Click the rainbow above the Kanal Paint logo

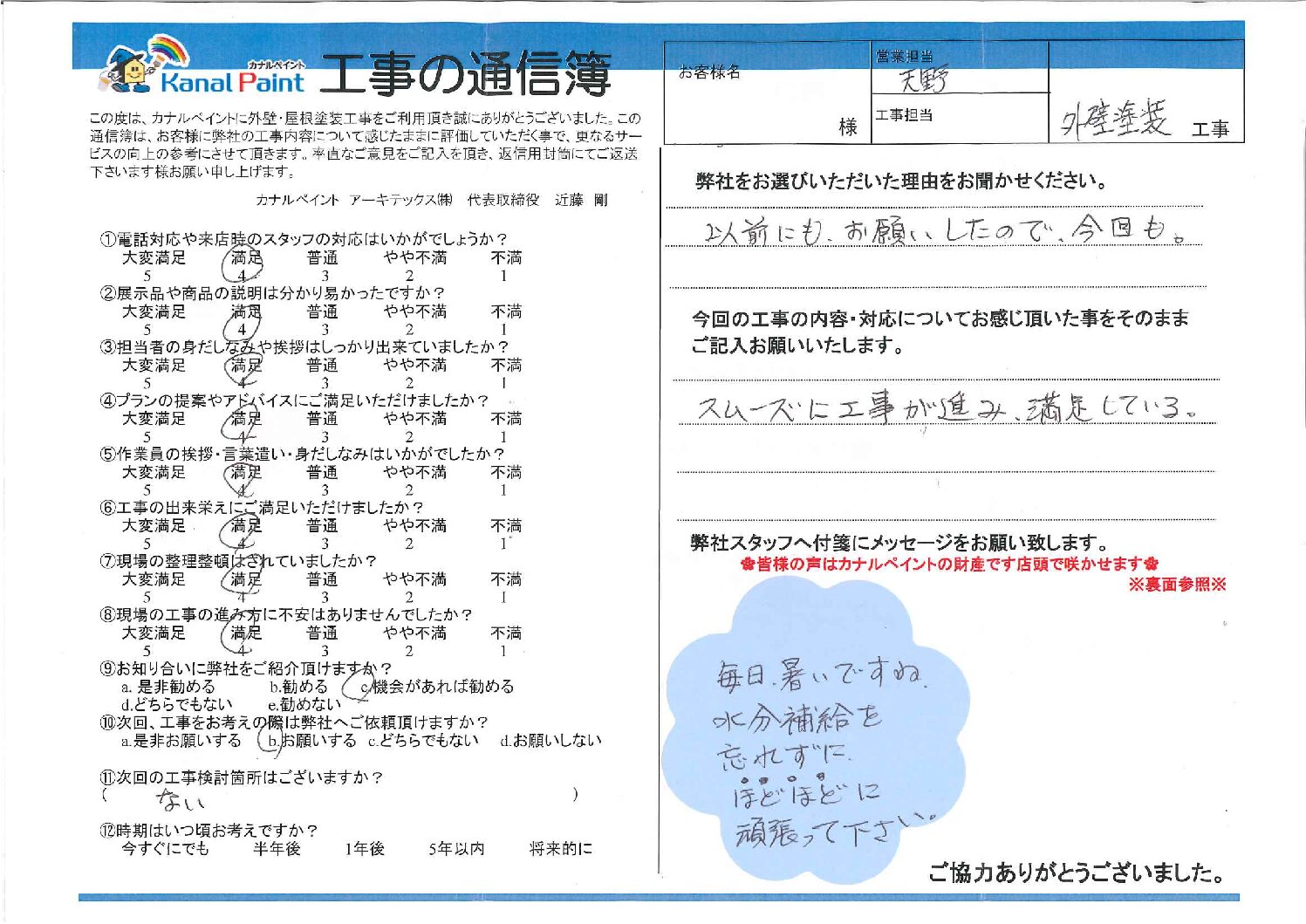[168, 50]
